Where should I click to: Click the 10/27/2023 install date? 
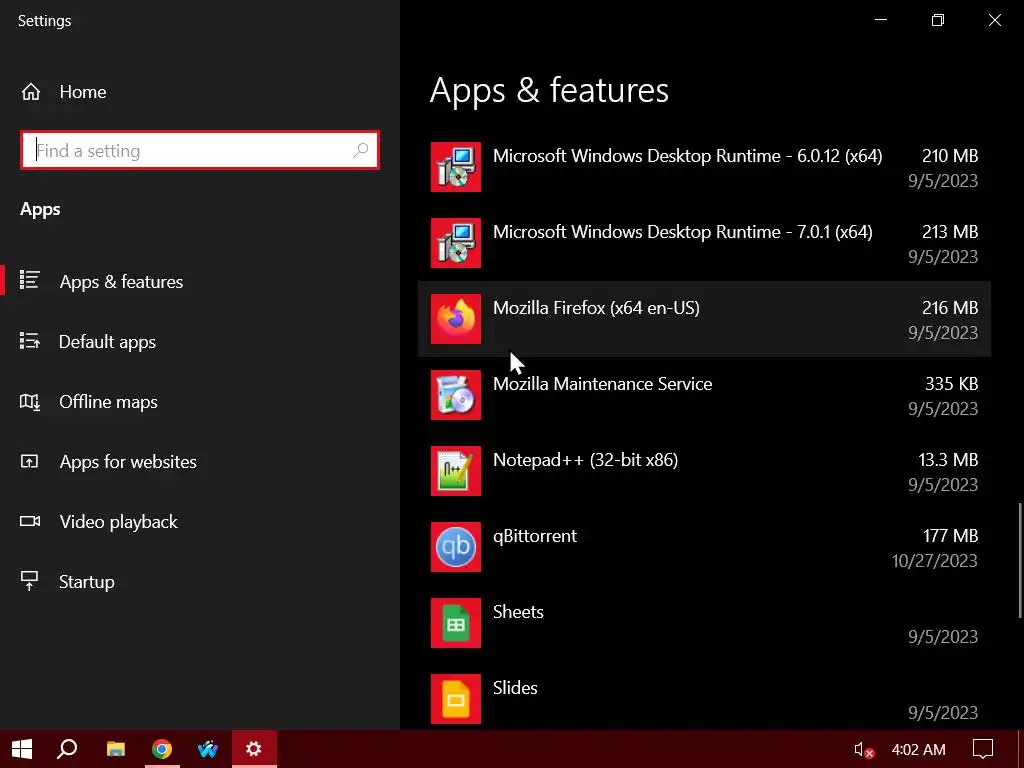(x=935, y=560)
